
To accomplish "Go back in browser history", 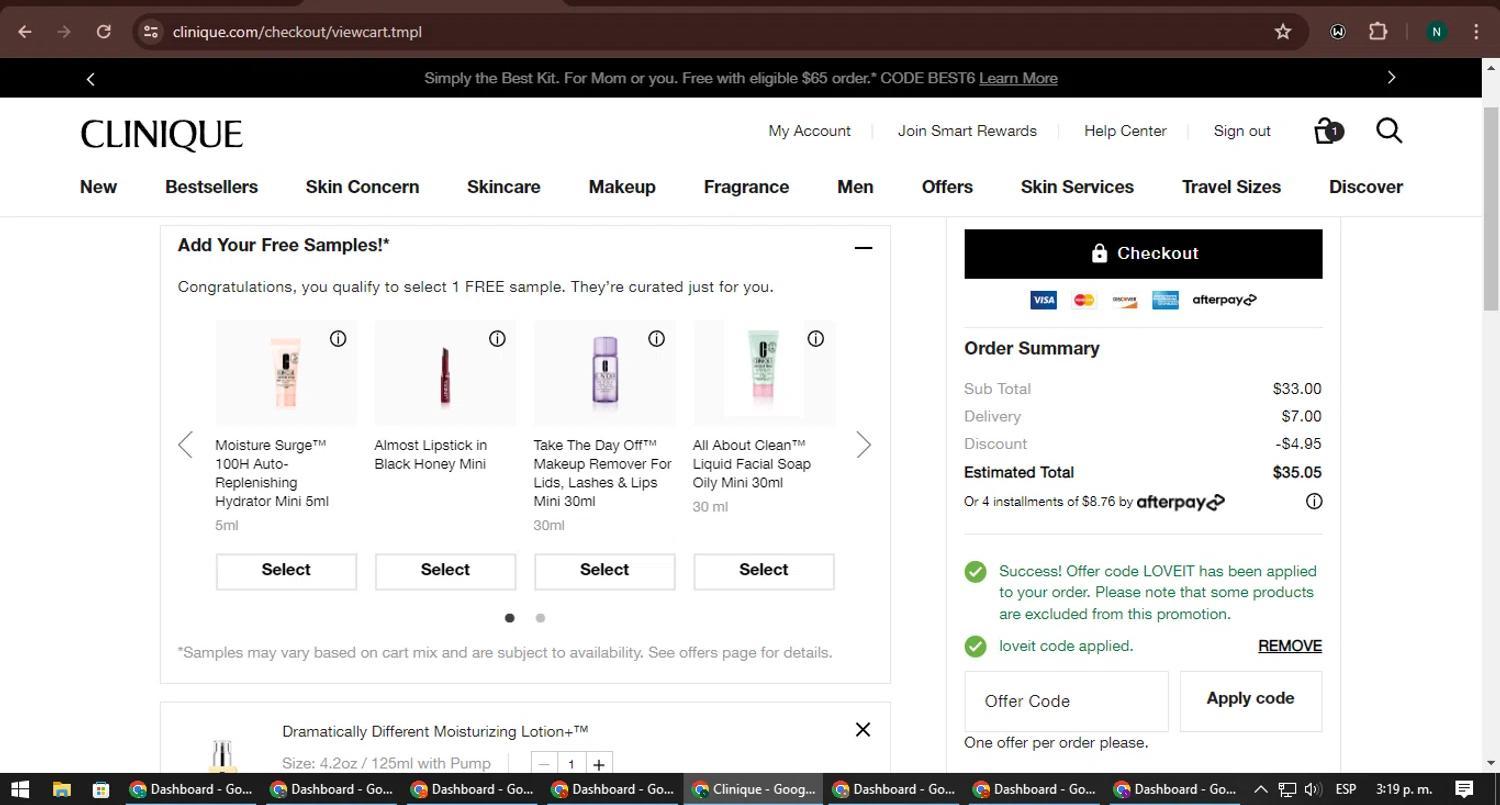I will tap(25, 32).
